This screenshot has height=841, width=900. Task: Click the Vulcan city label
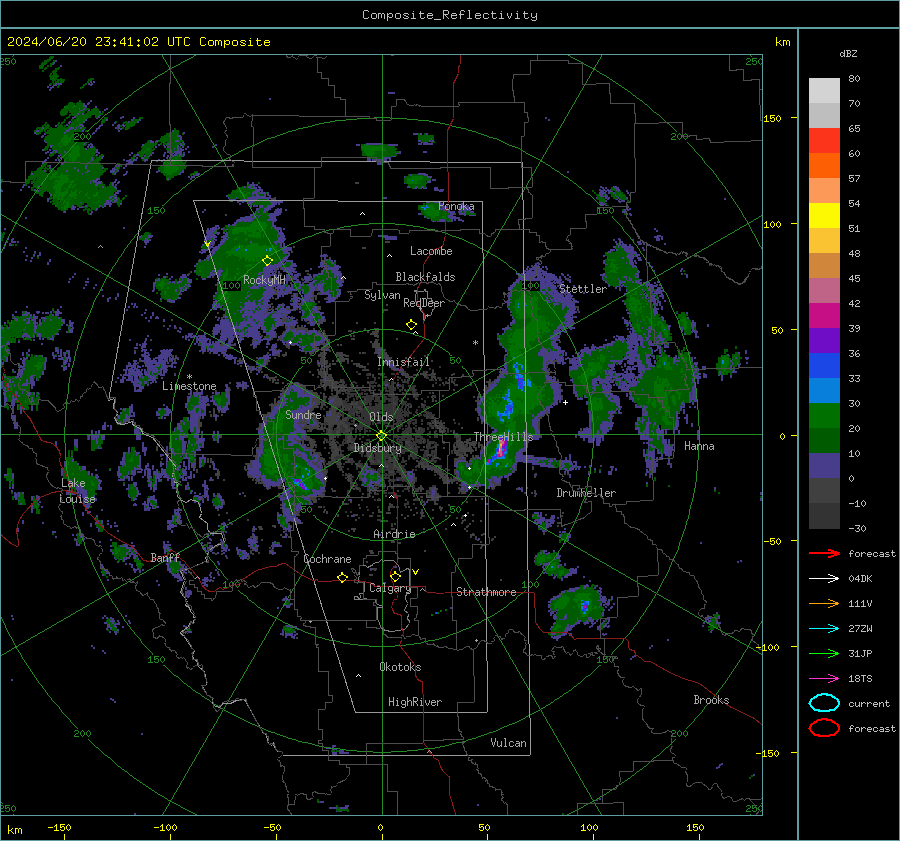[x=508, y=743]
